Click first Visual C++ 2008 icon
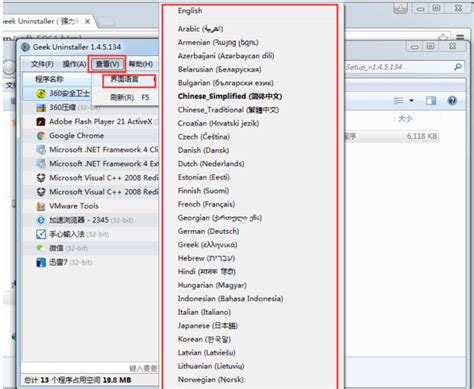This screenshot has width=474, height=389. click(x=41, y=178)
